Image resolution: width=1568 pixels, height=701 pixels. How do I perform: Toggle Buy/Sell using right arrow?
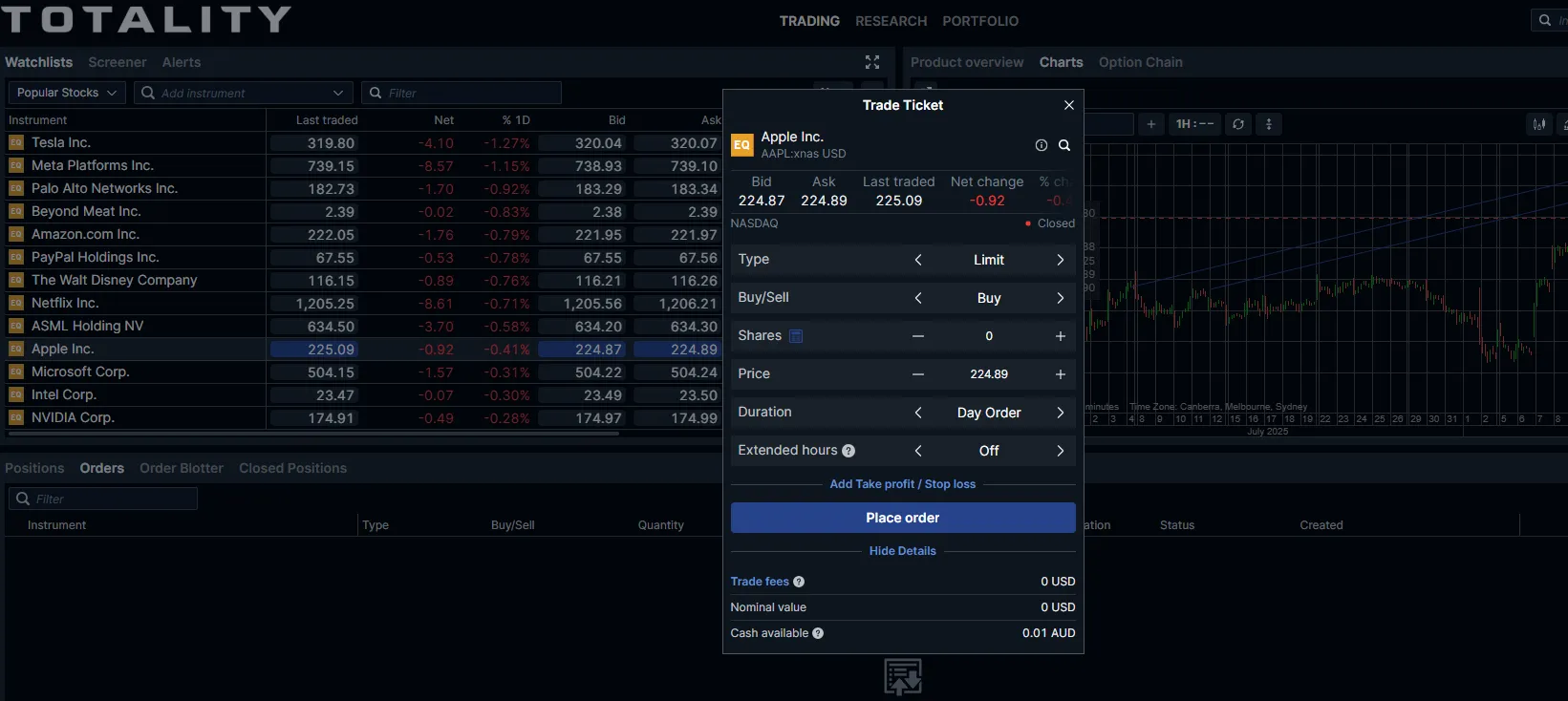point(1060,298)
